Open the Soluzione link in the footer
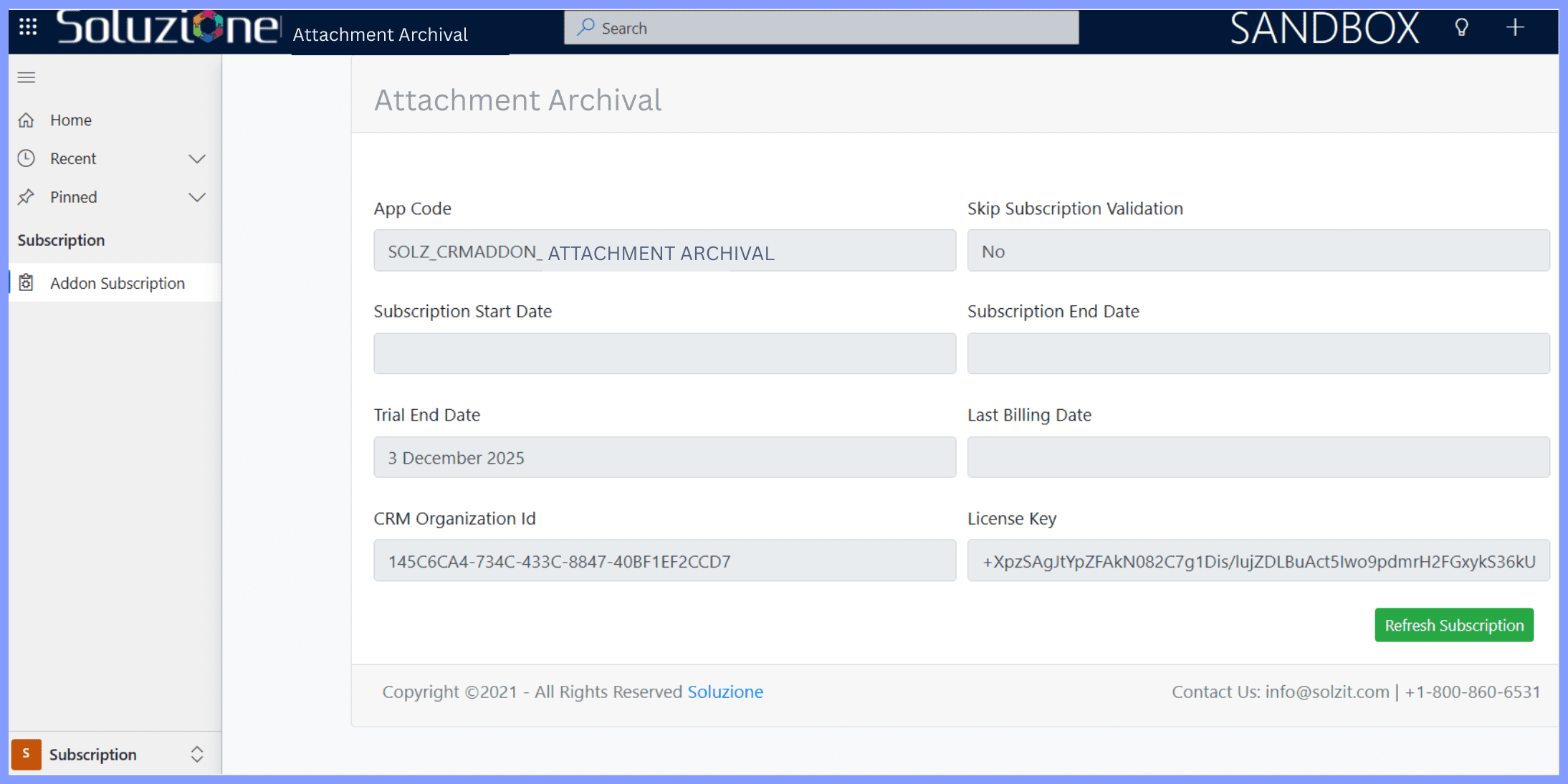This screenshot has height=784, width=1568. coord(725,692)
